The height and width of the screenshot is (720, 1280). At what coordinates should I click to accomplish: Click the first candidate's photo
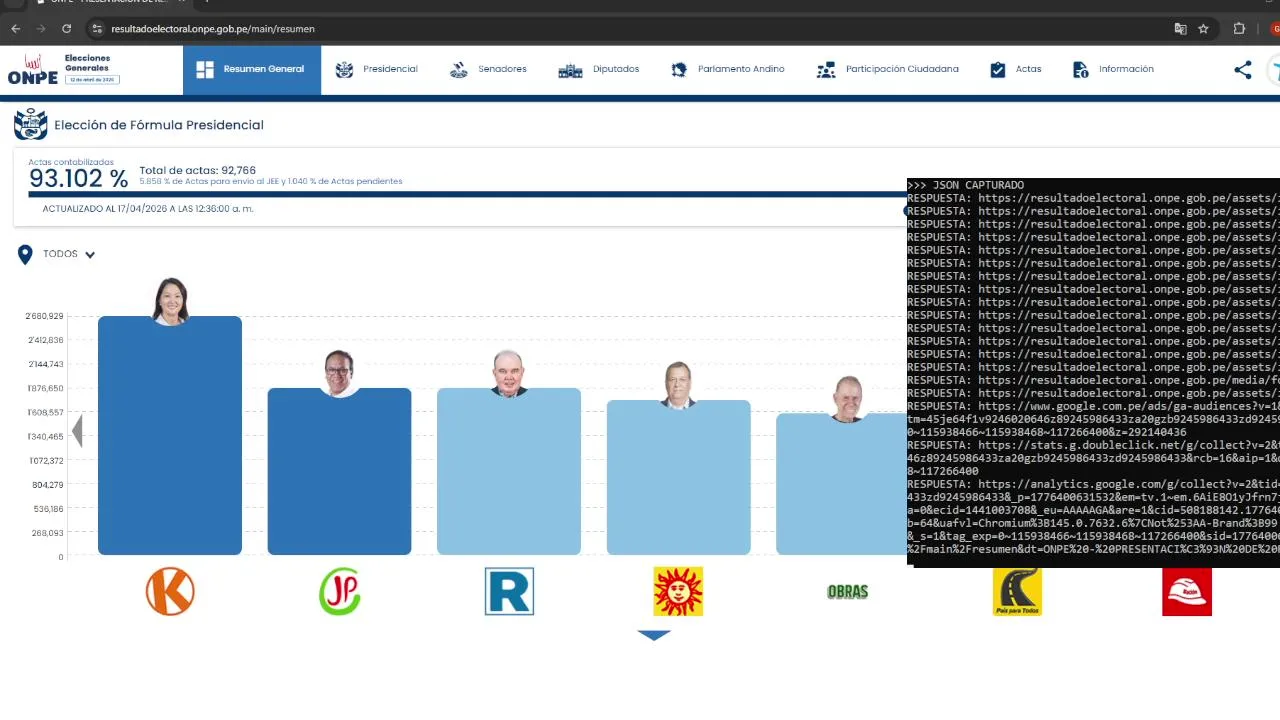coord(170,301)
